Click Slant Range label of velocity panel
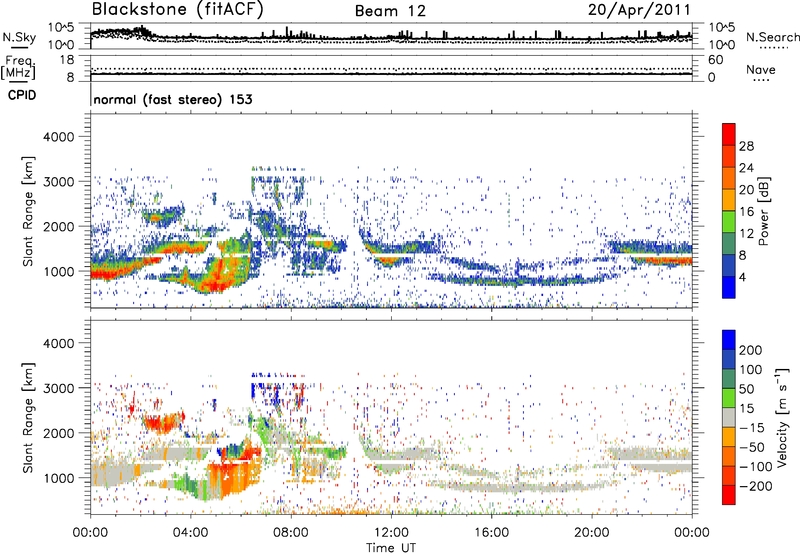This screenshot has height=554, width=800. (28, 417)
